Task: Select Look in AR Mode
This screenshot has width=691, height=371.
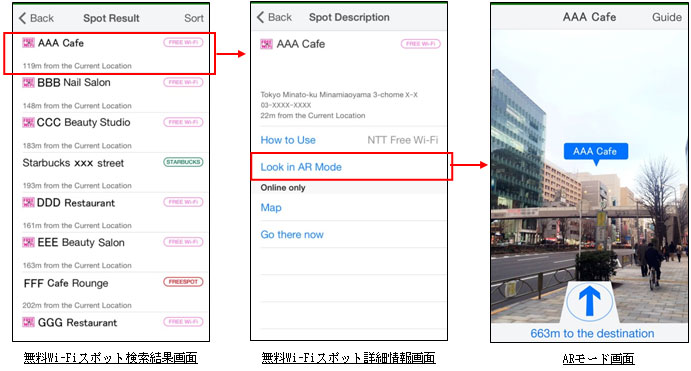Action: 351,167
